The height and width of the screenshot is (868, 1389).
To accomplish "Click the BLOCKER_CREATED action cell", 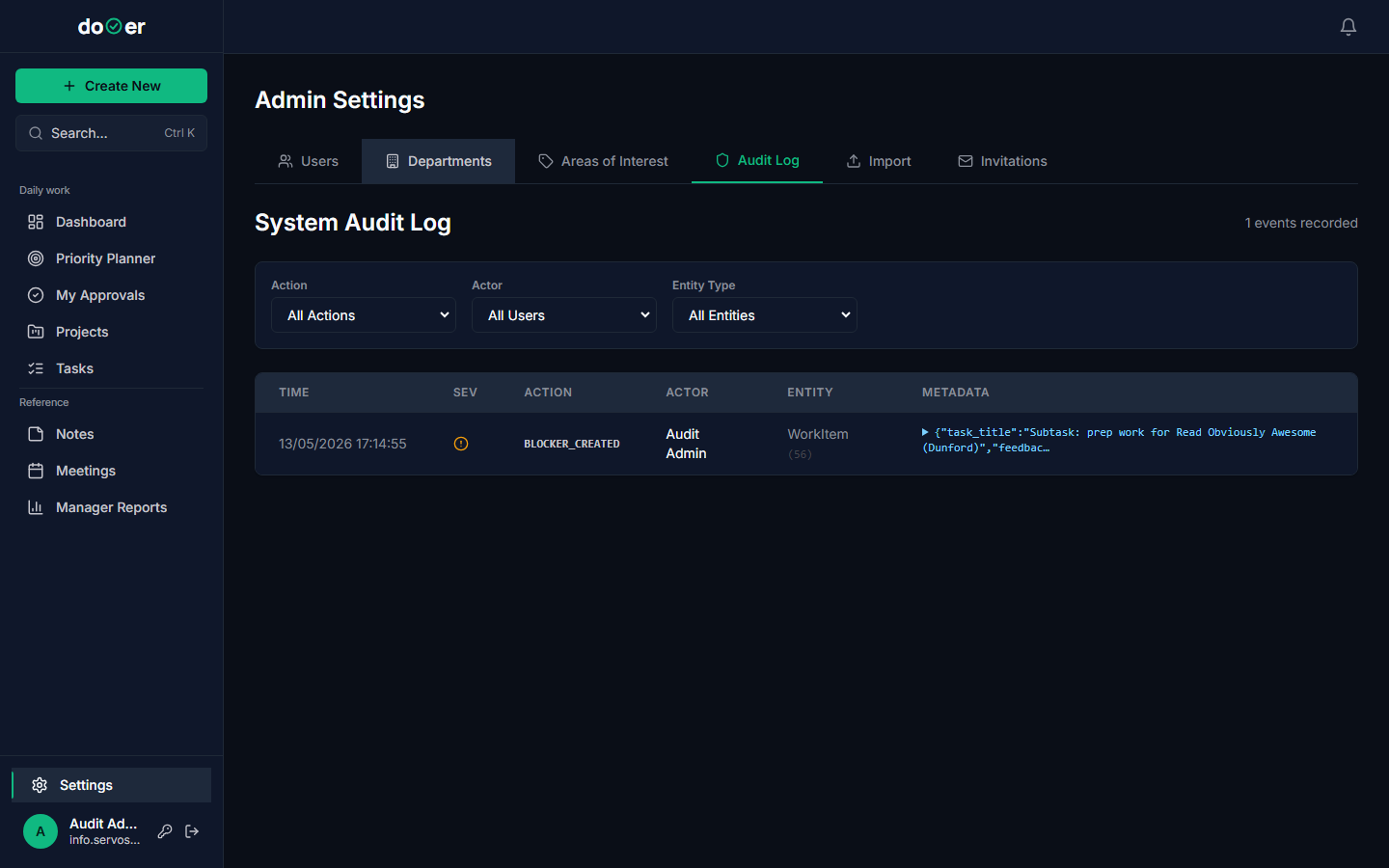I will tap(572, 444).
